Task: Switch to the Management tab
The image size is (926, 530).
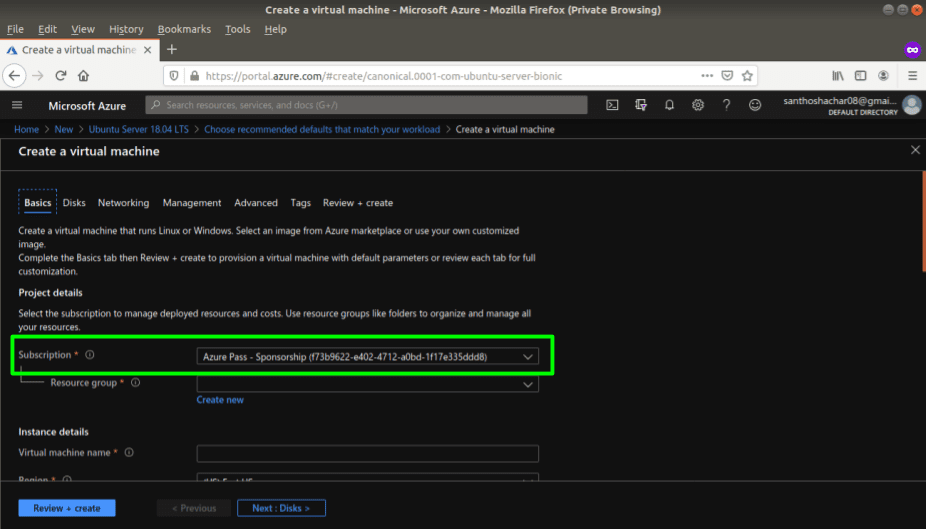Action: pos(192,203)
